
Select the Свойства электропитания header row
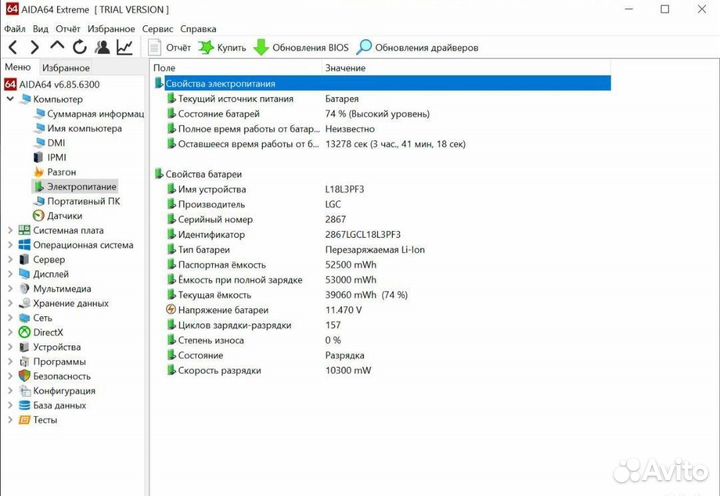[382, 84]
